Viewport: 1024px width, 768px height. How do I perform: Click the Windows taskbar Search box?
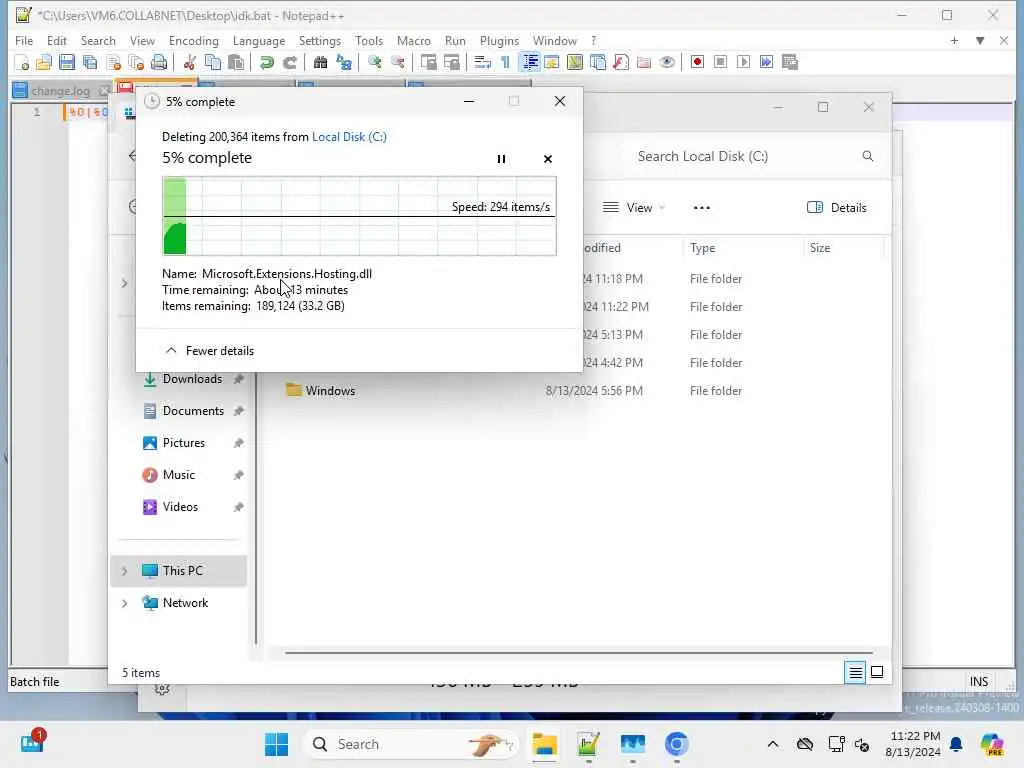click(410, 744)
